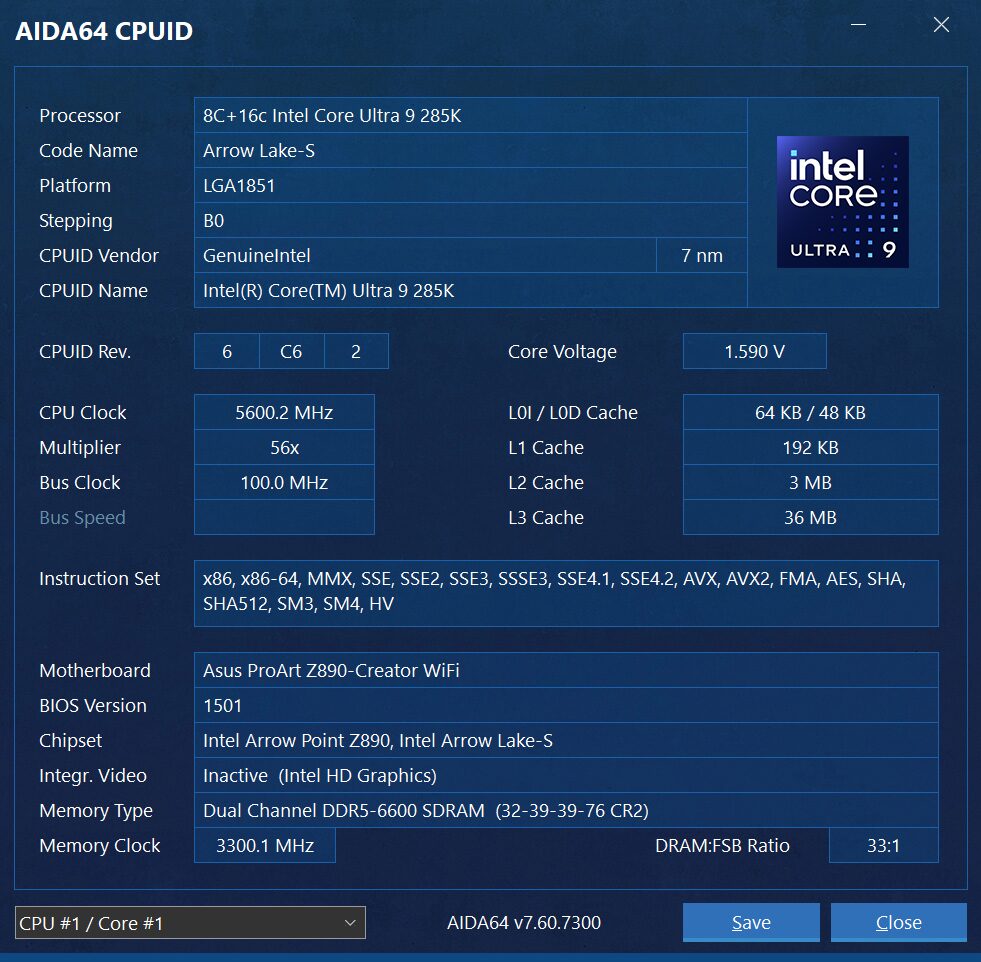Image resolution: width=981 pixels, height=962 pixels.
Task: Click the Platform value LGA1851
Action: coord(470,185)
